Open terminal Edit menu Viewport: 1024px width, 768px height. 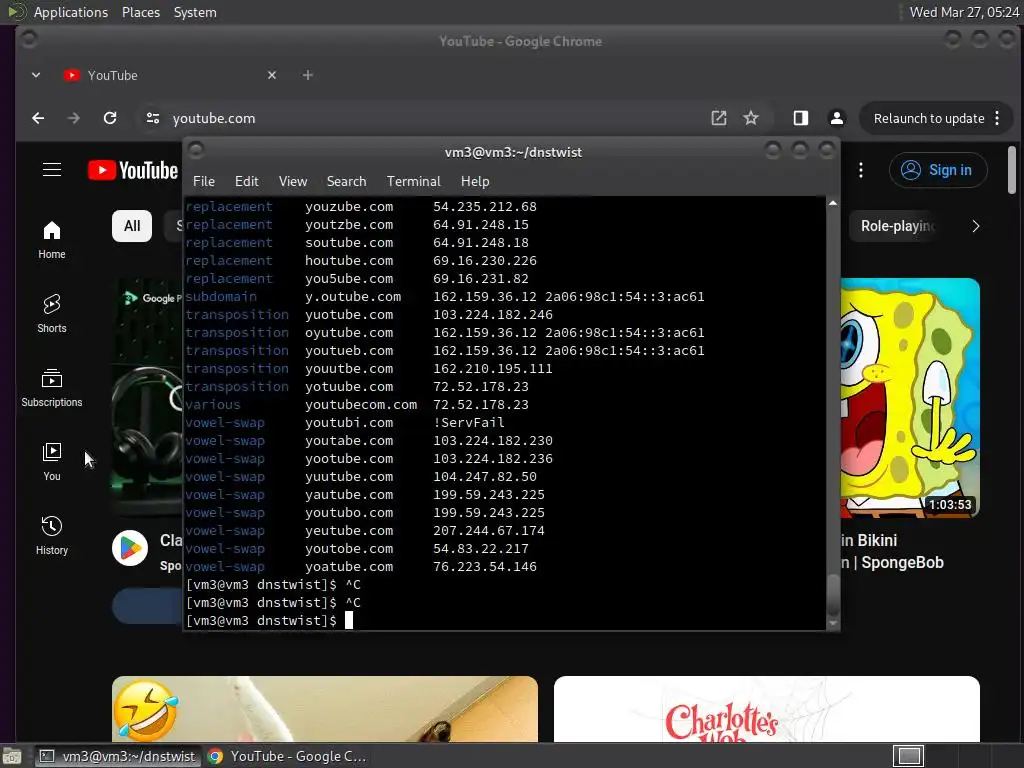[x=246, y=182]
